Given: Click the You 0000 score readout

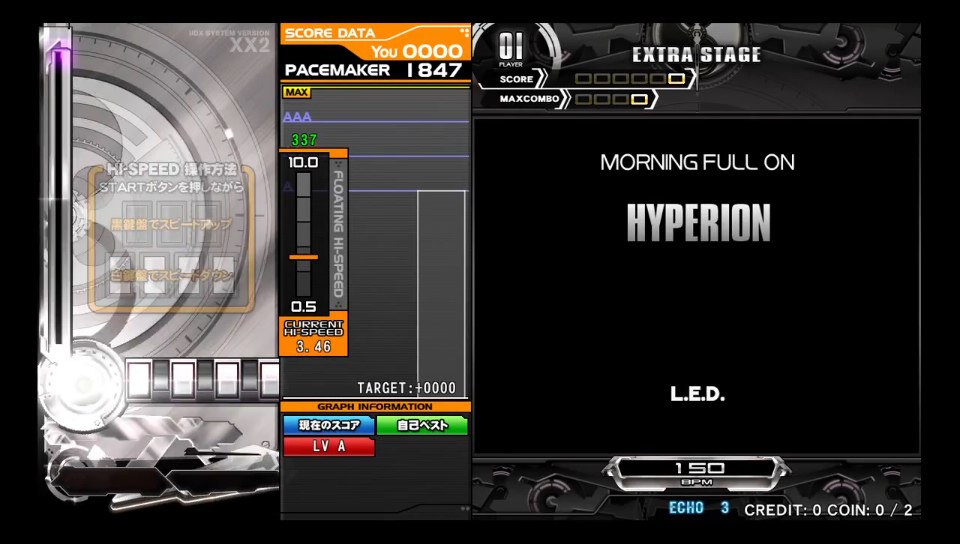Looking at the screenshot, I should (x=417, y=51).
